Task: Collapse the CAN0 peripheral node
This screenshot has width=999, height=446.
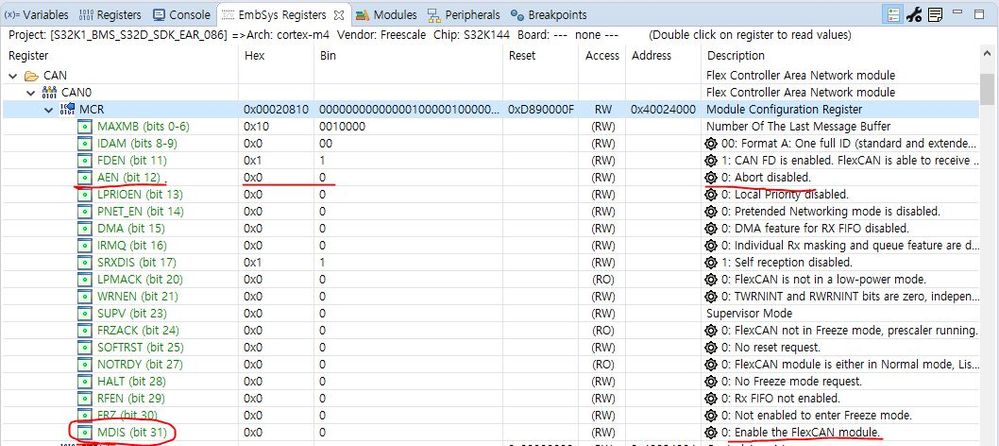Action: 31,93
